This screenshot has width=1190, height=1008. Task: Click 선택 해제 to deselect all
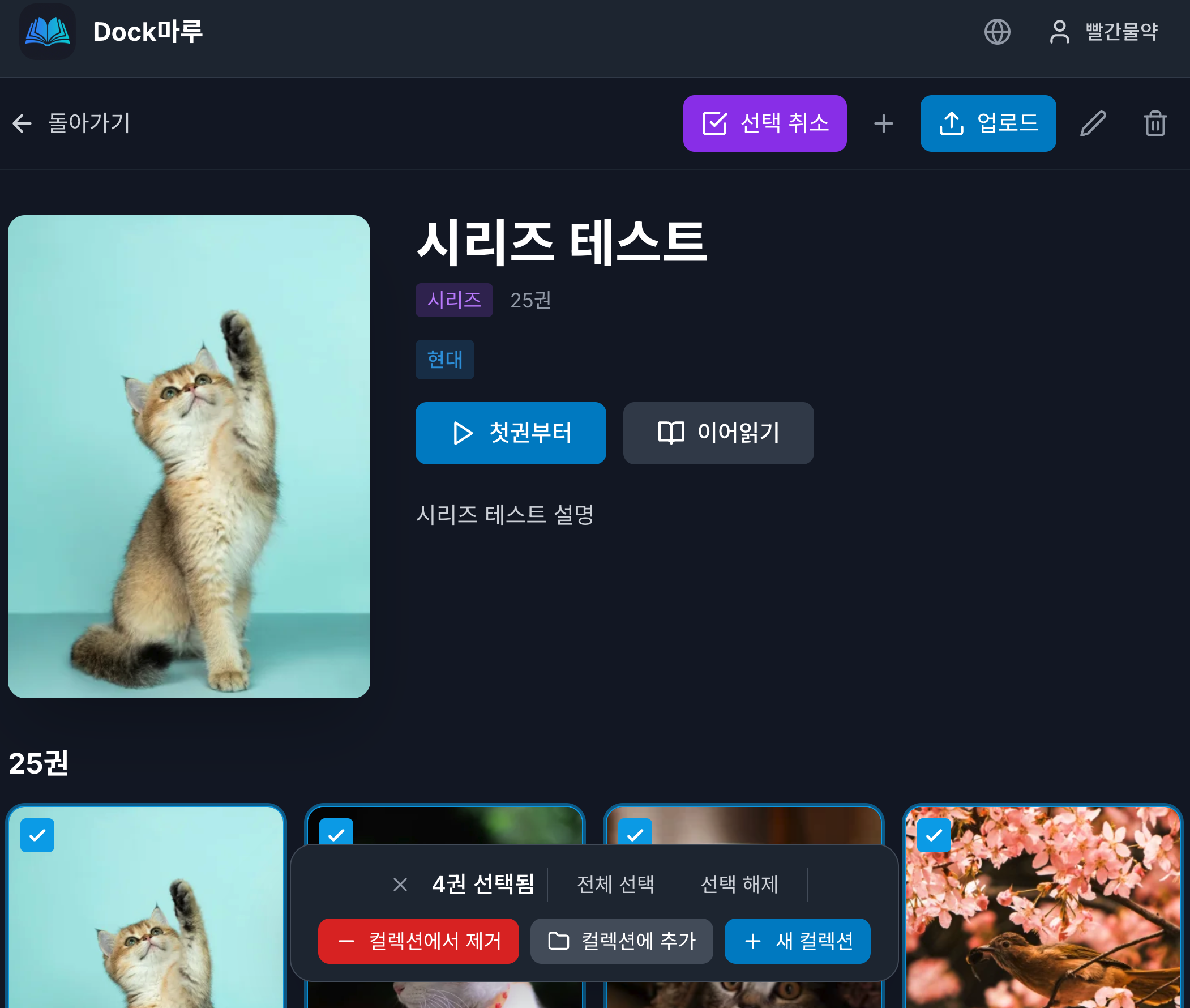click(x=740, y=885)
